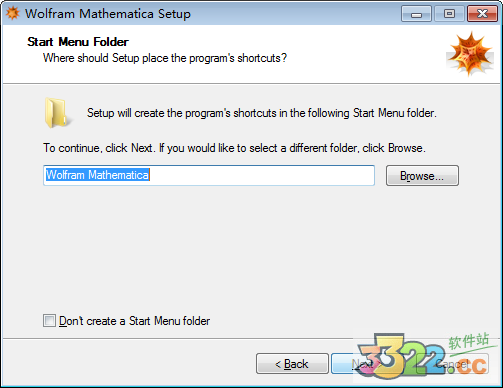Enable the Don't create a Start Menu folder checkbox

(49, 321)
